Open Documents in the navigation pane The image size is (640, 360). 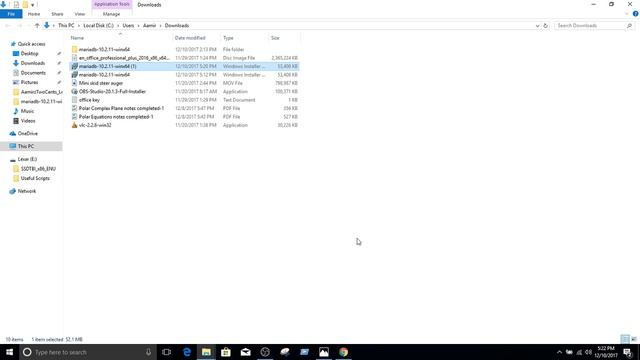[x=33, y=73]
